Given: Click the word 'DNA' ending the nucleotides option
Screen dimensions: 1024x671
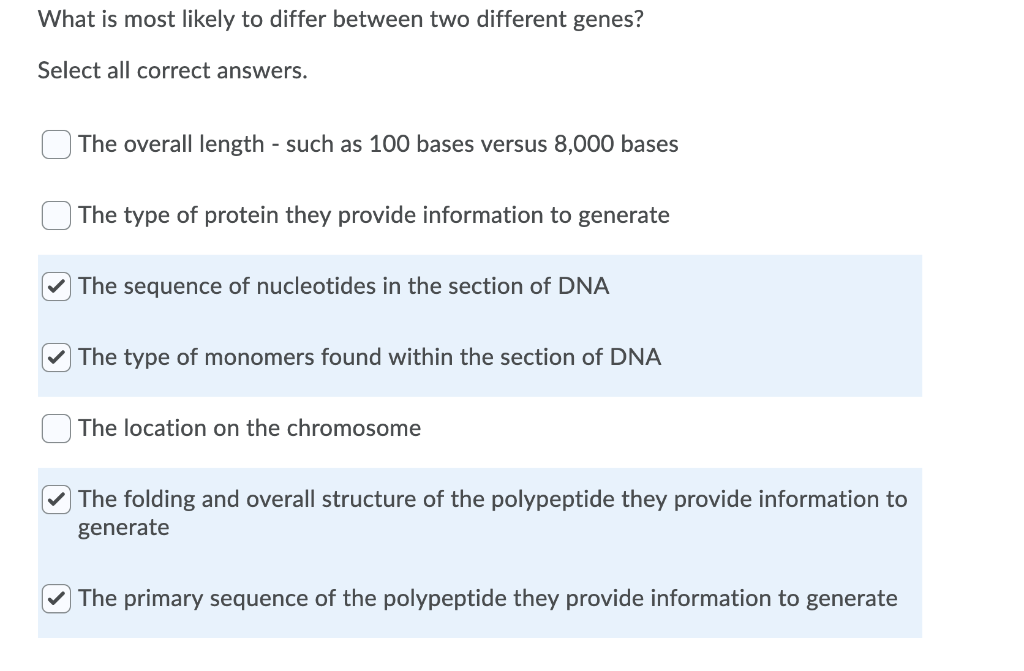Looking at the screenshot, I should pyautogui.click(x=583, y=287).
